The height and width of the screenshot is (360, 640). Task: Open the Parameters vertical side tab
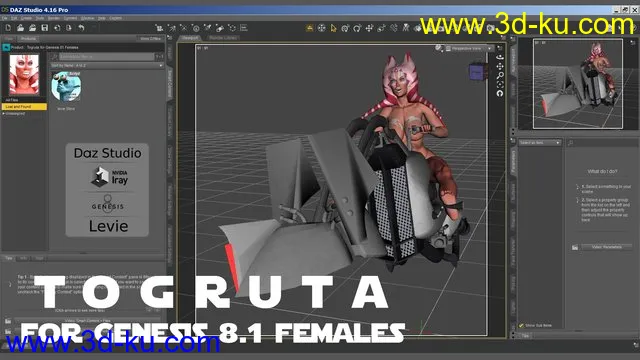point(513,161)
